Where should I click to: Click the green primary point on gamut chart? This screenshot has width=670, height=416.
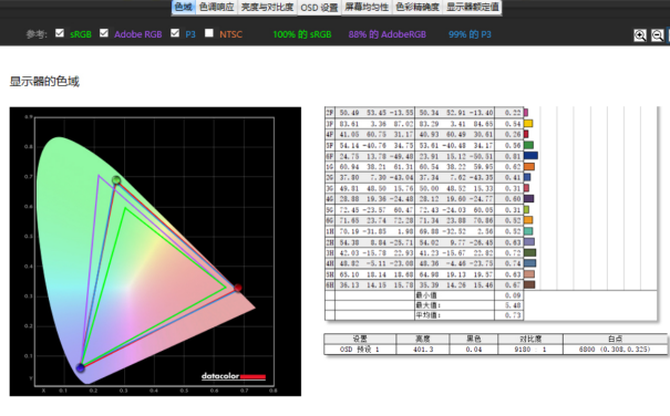tap(117, 181)
